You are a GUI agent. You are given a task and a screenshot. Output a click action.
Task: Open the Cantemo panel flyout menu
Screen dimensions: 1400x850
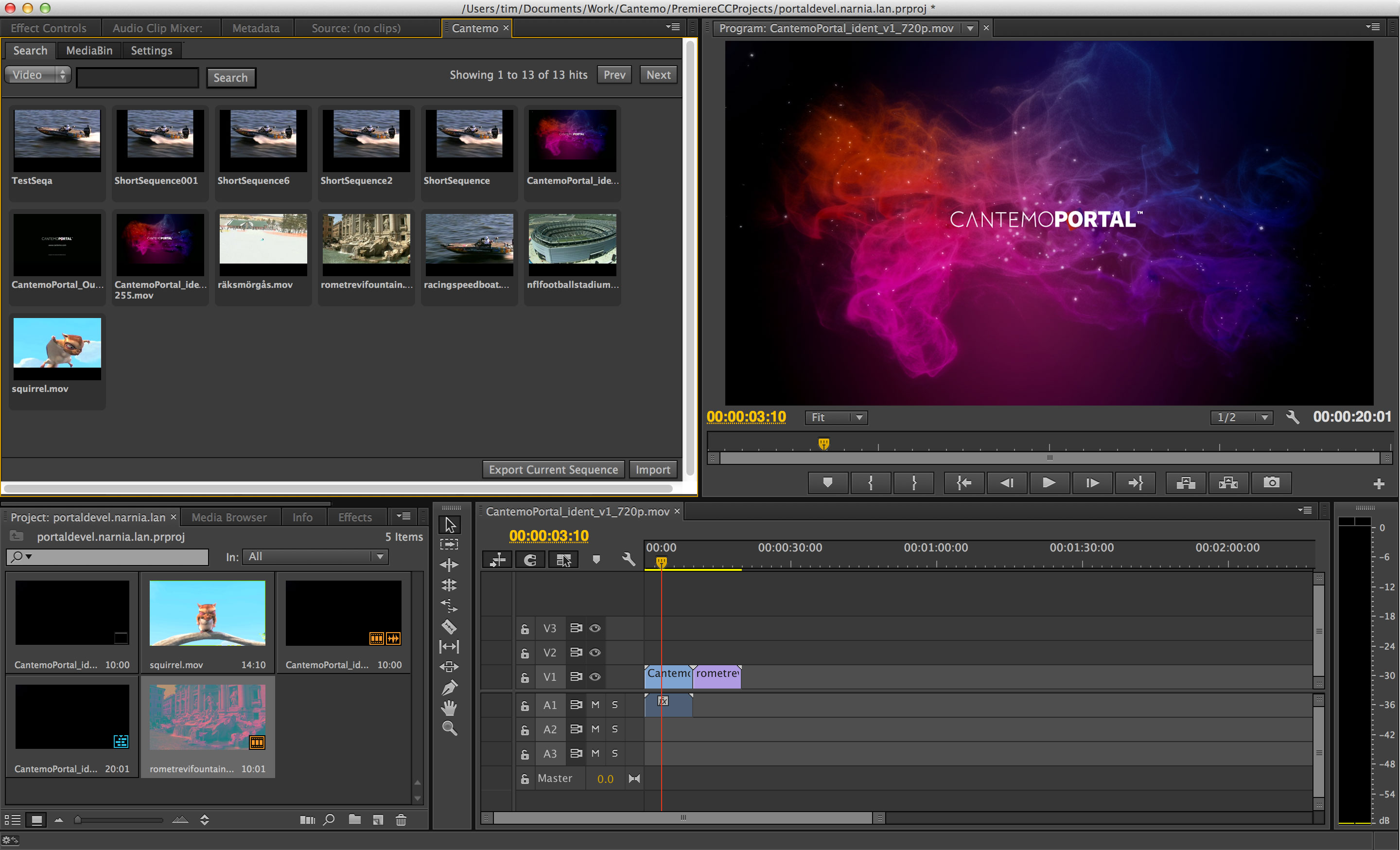coord(673,27)
